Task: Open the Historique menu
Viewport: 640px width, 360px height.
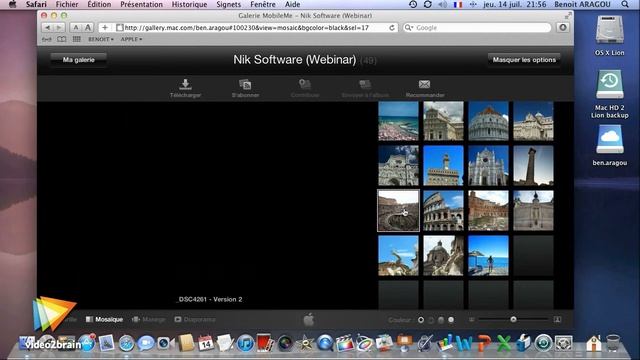Action: click(x=189, y=4)
